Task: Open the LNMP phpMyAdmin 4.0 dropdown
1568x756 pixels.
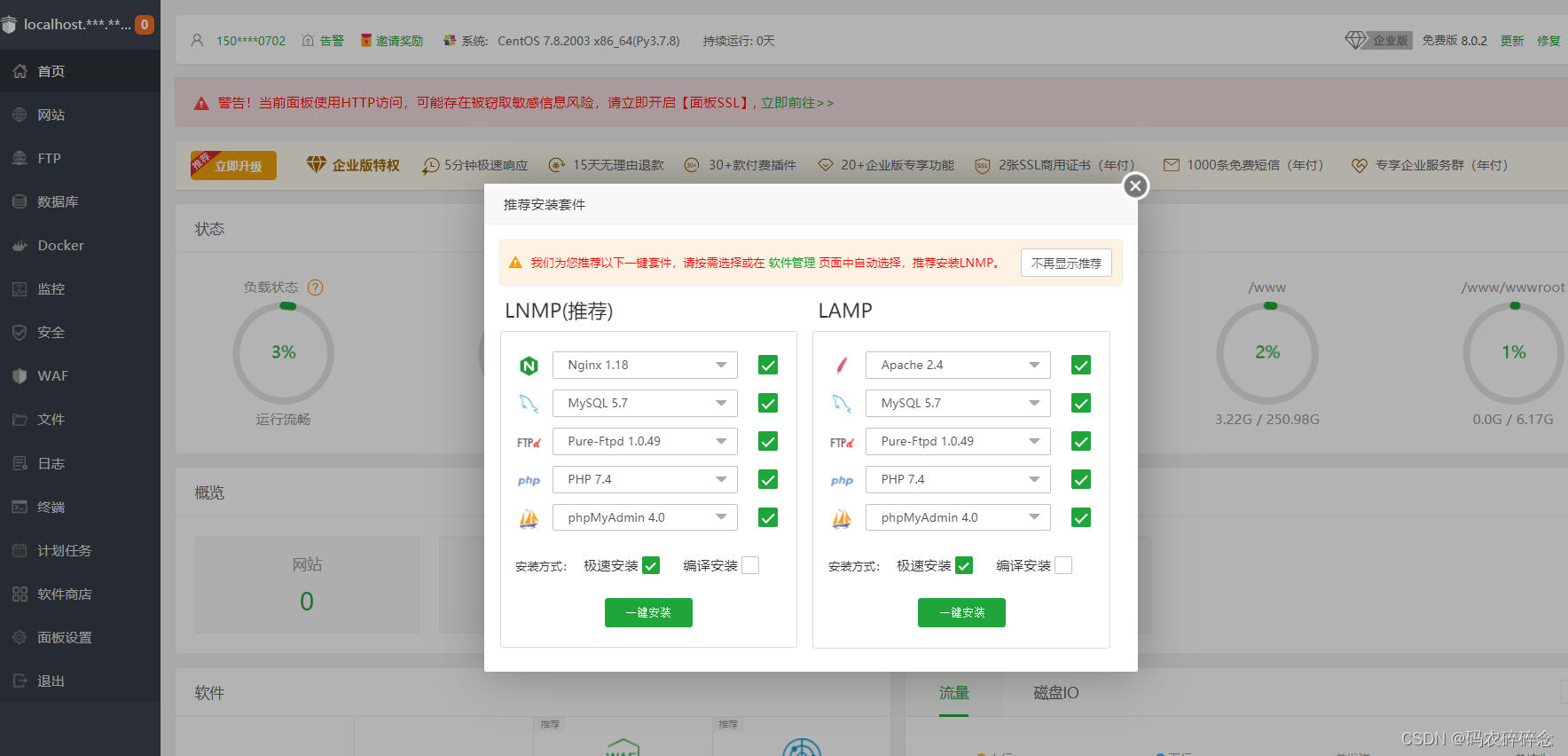Action: pos(645,517)
